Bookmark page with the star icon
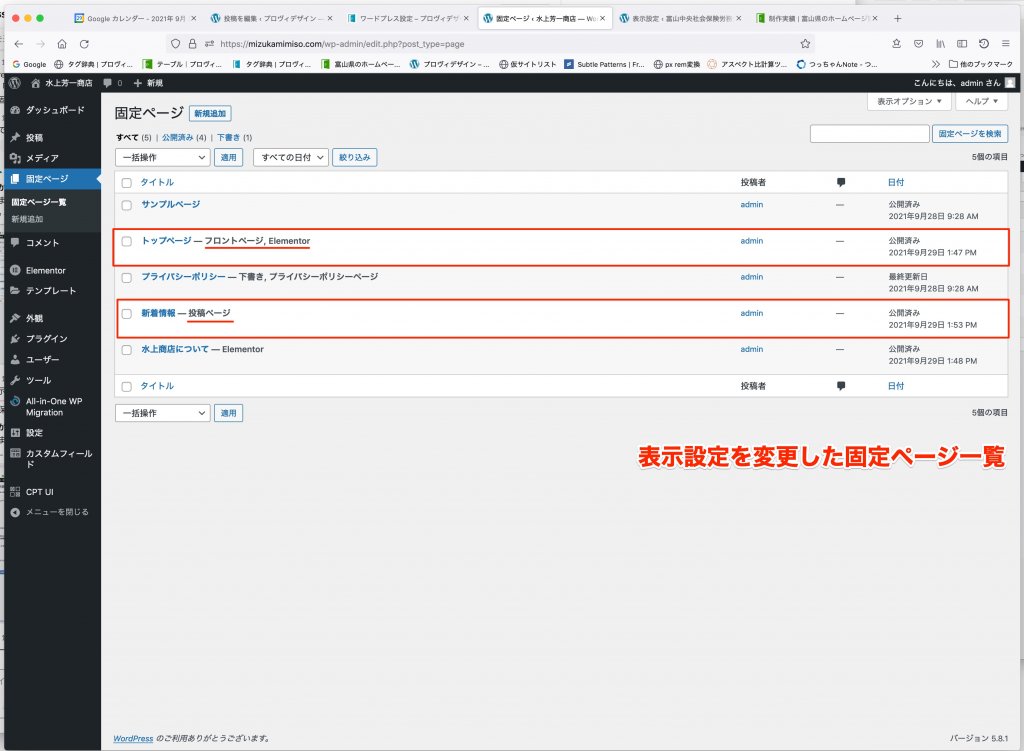 (x=805, y=44)
